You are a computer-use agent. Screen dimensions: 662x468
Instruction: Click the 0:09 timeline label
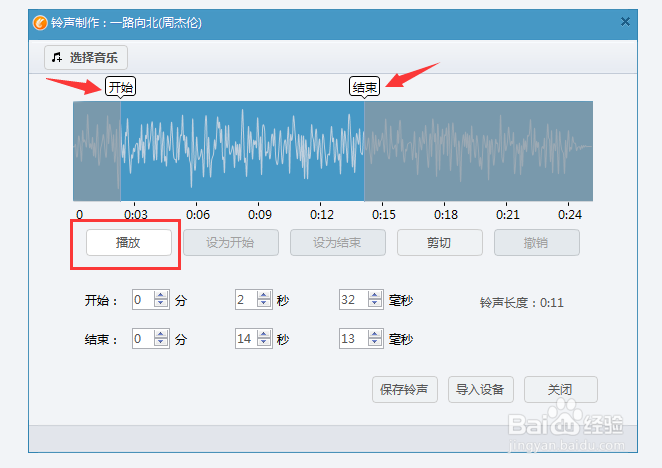[260, 215]
